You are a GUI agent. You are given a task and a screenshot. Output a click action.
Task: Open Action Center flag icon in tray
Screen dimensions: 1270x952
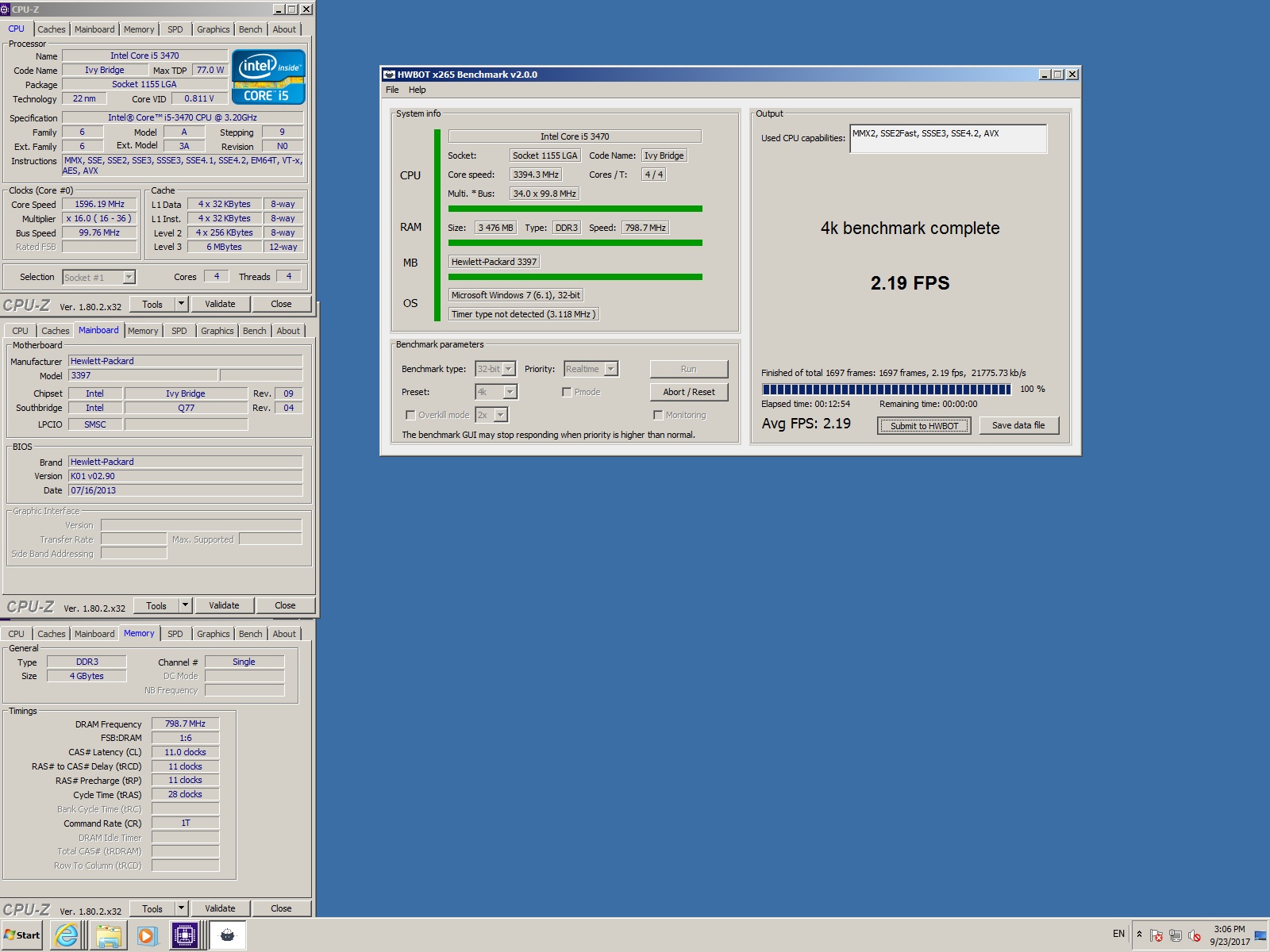[1156, 935]
